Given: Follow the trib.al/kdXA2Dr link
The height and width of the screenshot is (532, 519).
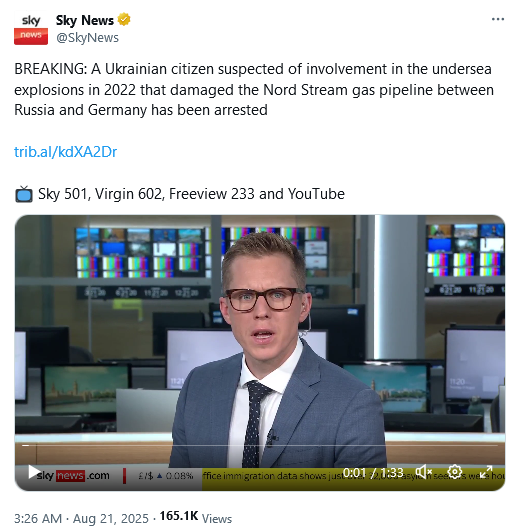Looking at the screenshot, I should tap(65, 152).
